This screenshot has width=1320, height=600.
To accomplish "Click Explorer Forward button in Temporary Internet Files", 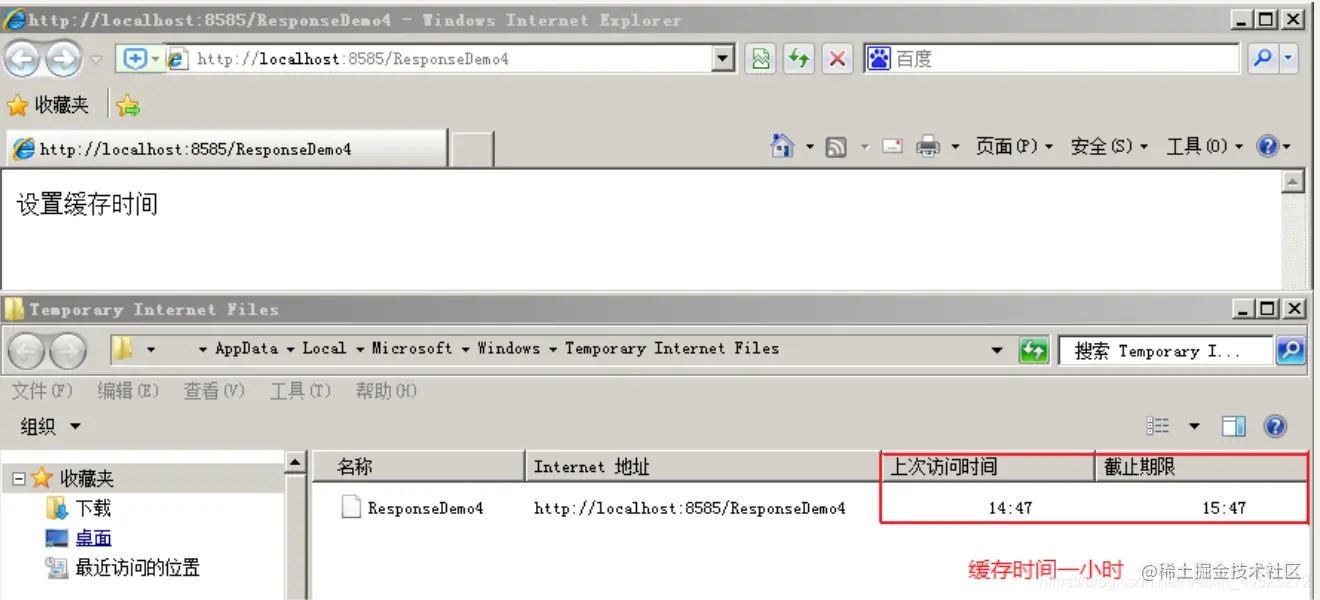I will tap(68, 351).
